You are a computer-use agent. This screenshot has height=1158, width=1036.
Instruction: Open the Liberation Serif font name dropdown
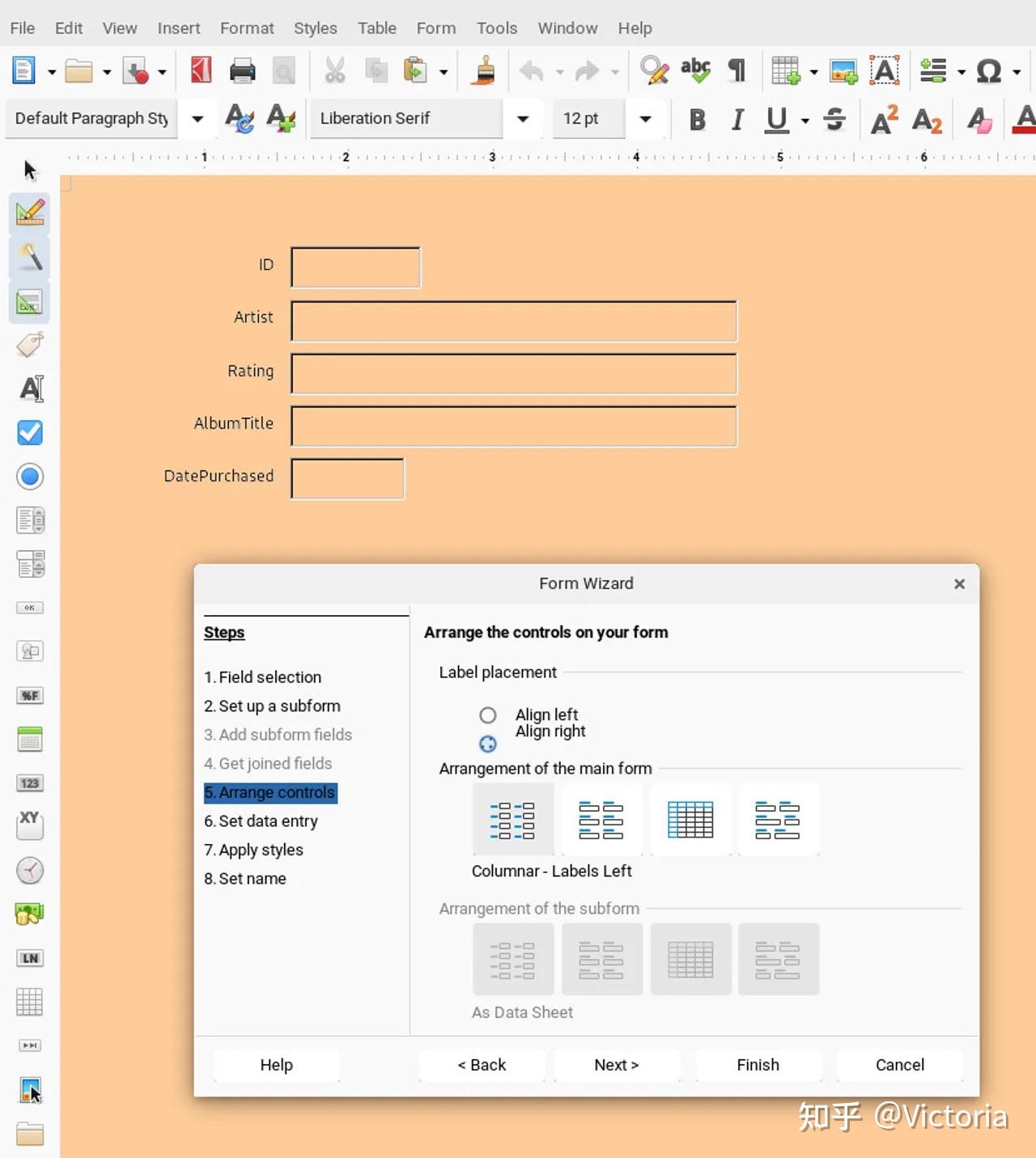(x=523, y=118)
